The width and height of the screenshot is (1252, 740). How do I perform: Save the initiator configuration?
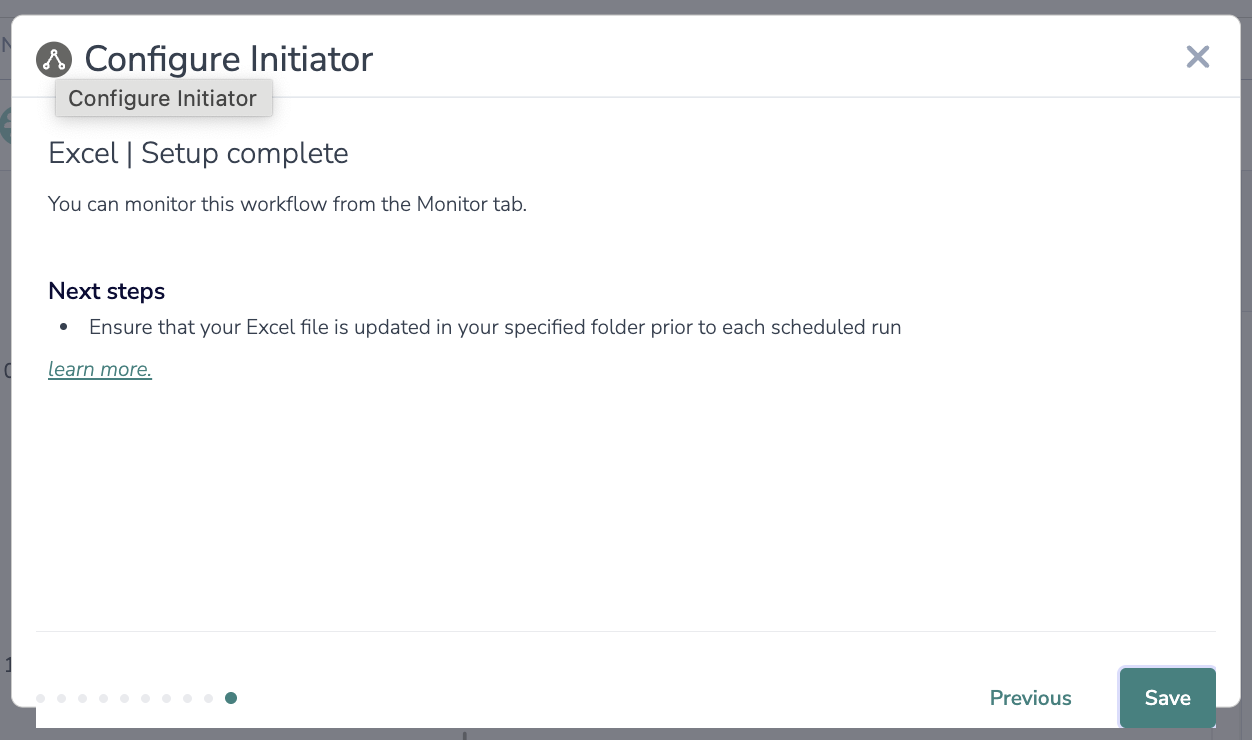coord(1167,698)
